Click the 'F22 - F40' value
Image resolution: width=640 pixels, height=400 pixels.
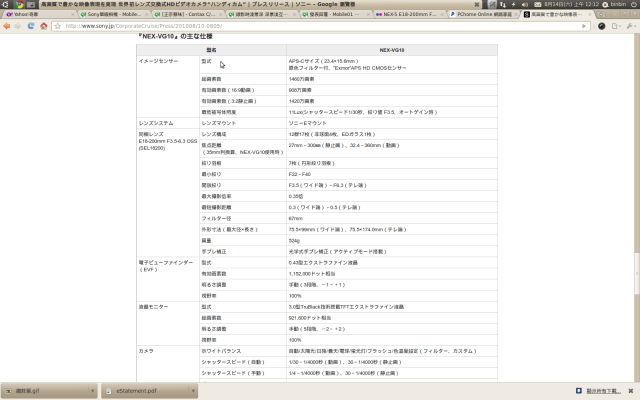click(300, 174)
